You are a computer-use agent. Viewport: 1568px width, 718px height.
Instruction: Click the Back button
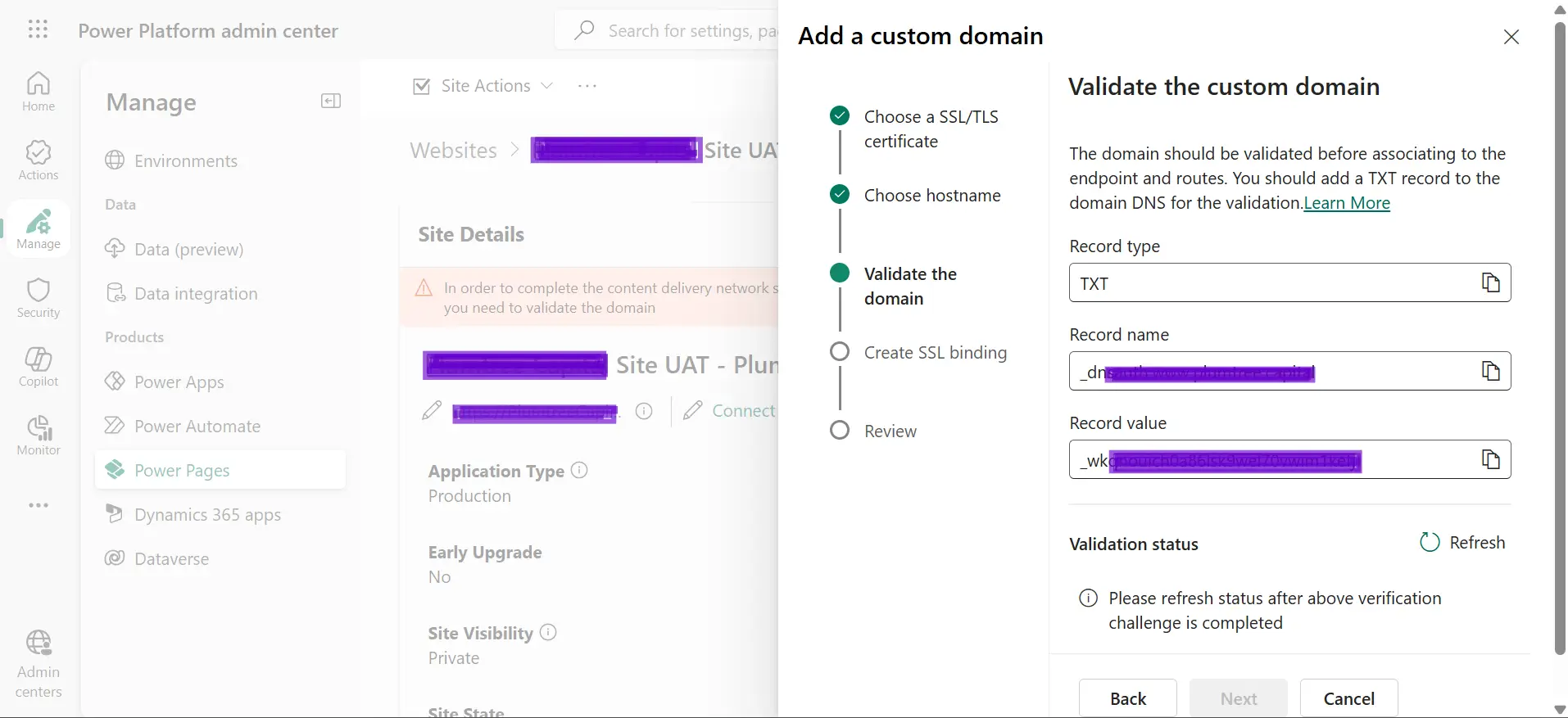1128,698
